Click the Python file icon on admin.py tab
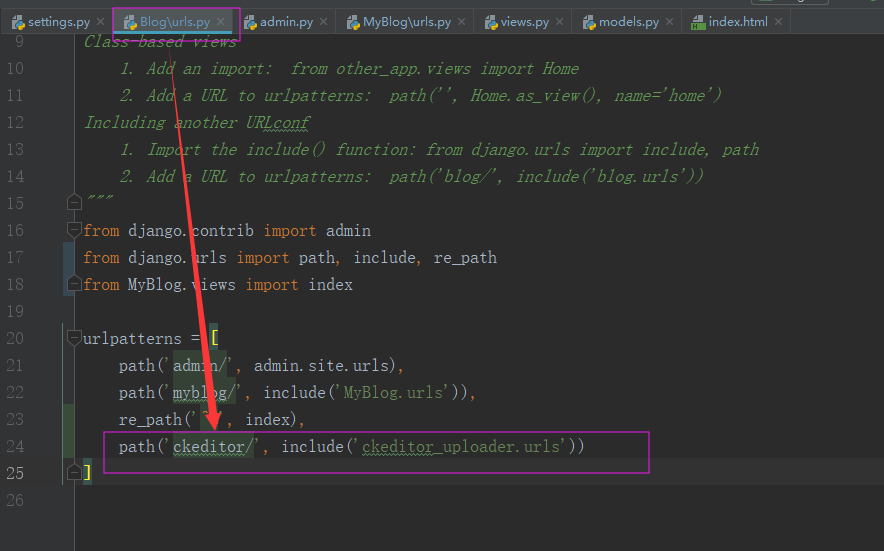 (250, 23)
